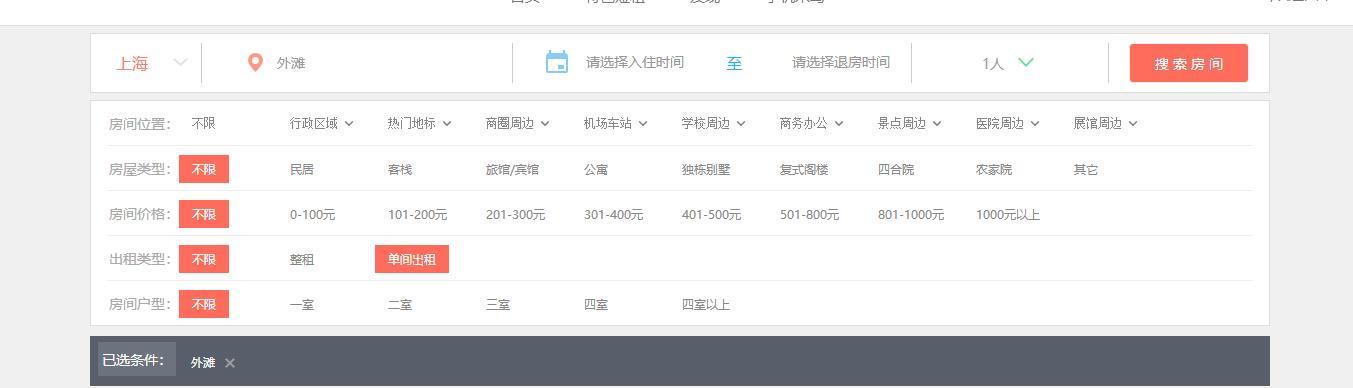Choose the 三室 room layout
The width and height of the screenshot is (1353, 388).
498,305
